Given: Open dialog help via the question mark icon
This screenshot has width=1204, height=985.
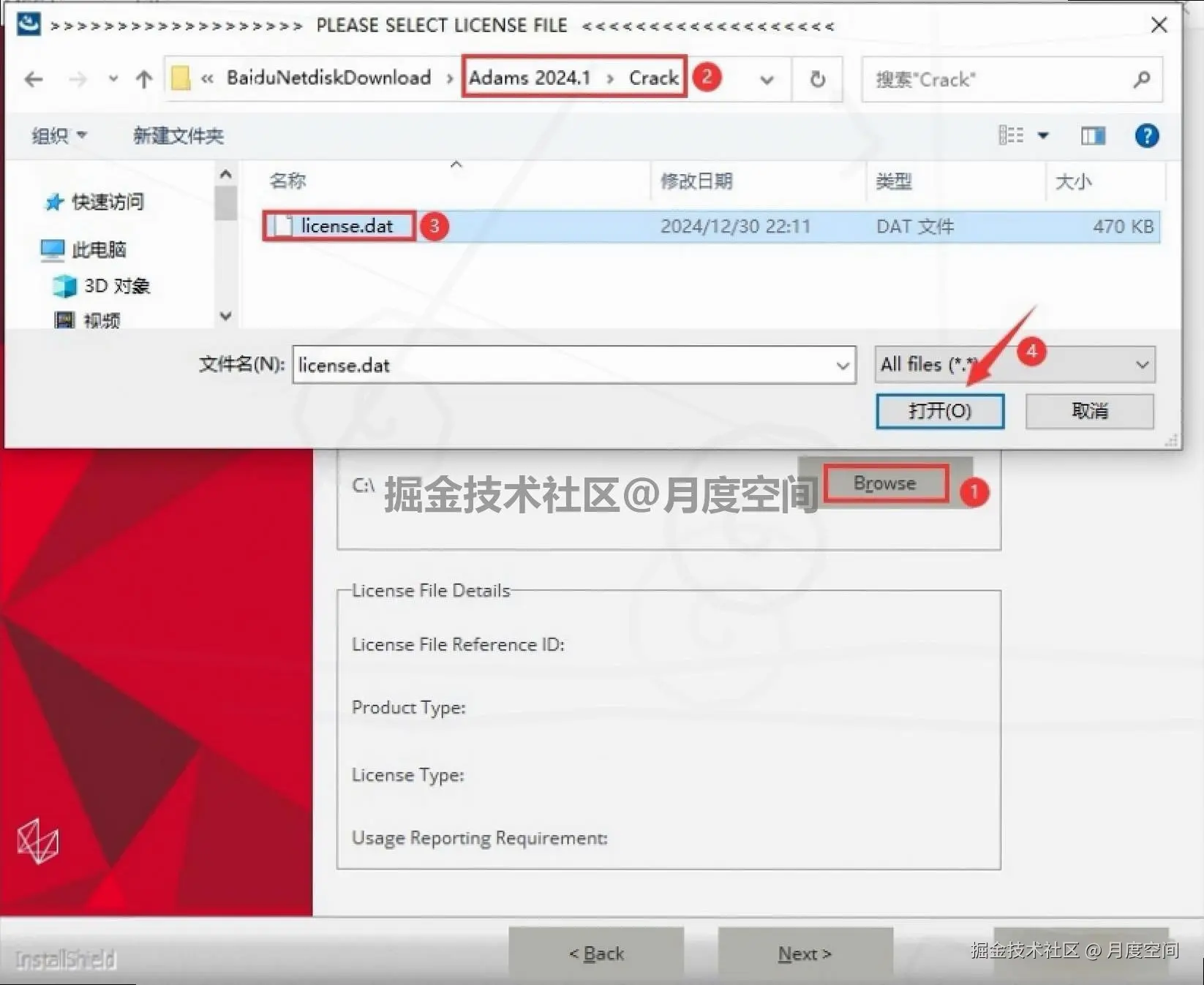Looking at the screenshot, I should 1148,135.
